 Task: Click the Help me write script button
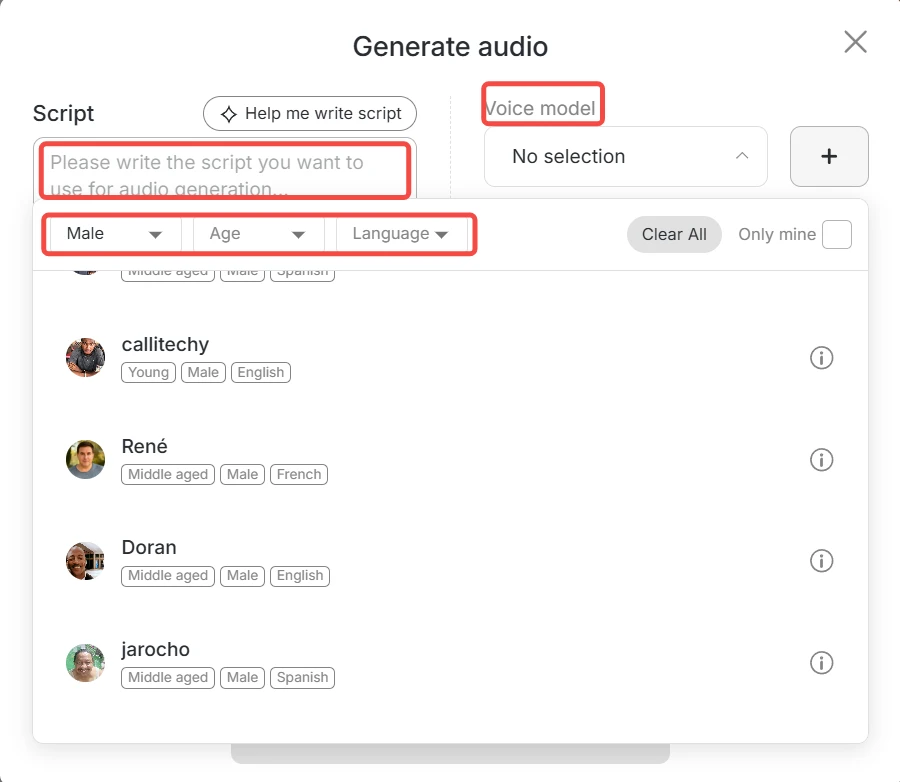309,113
